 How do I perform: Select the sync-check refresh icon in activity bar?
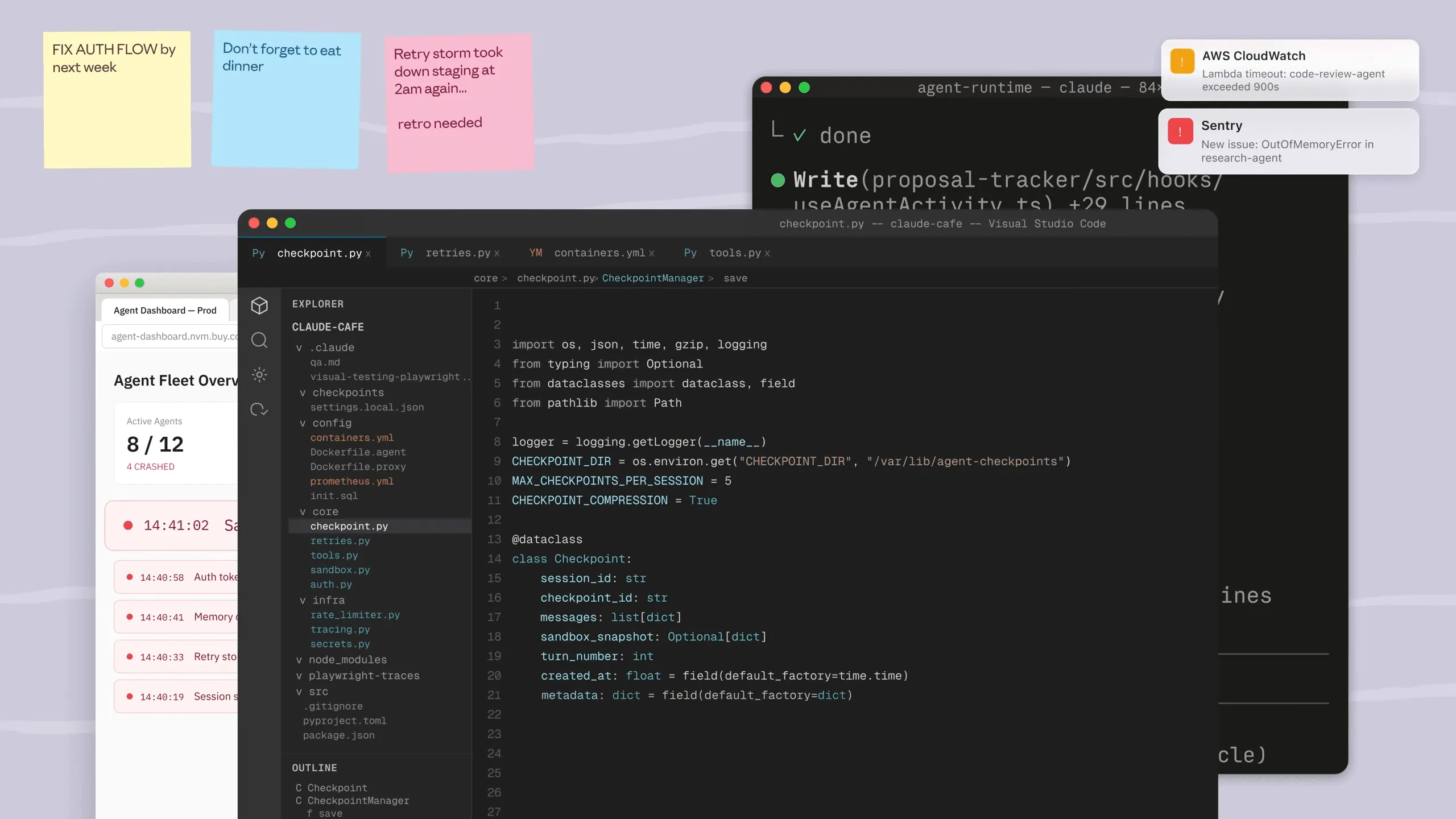tap(259, 409)
